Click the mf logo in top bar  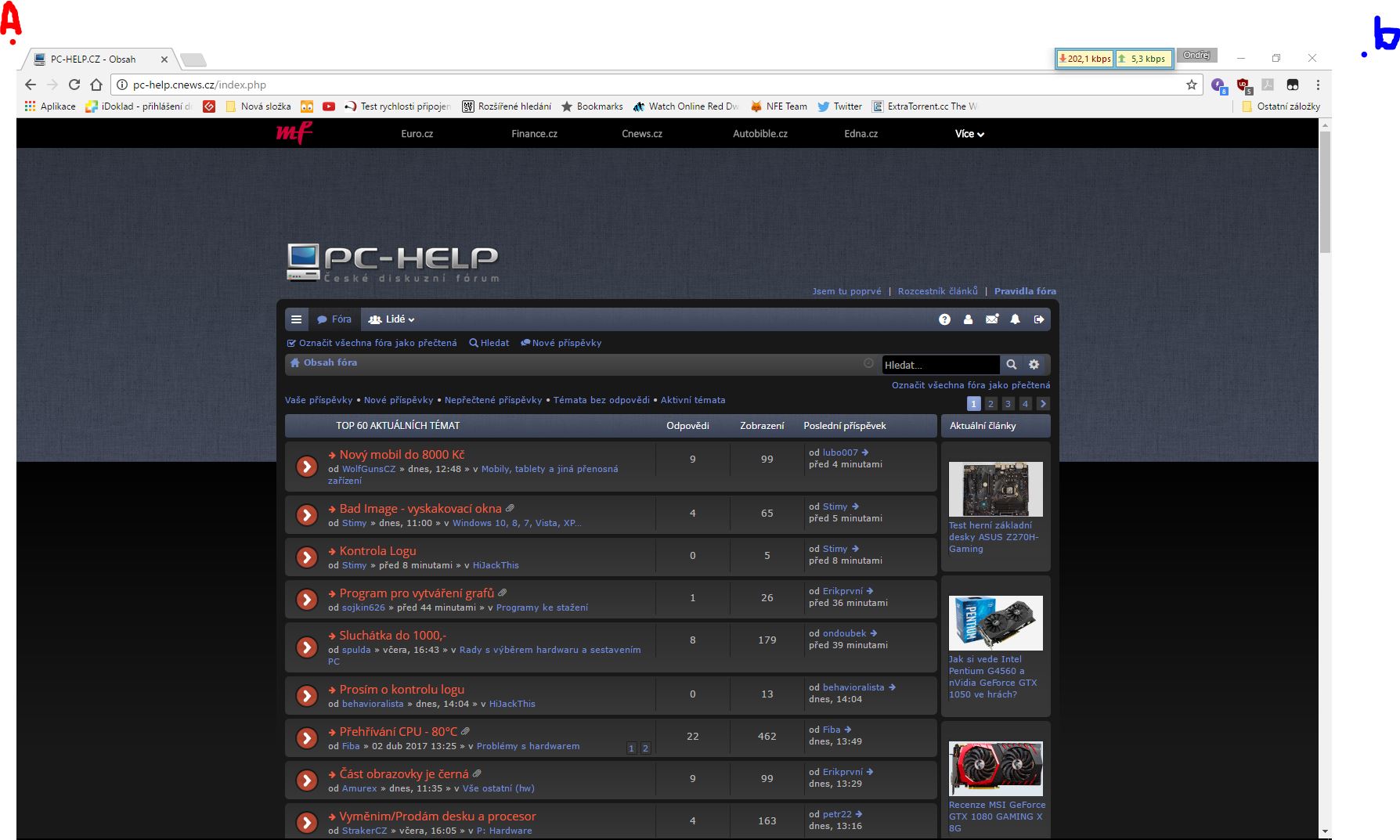pos(294,133)
